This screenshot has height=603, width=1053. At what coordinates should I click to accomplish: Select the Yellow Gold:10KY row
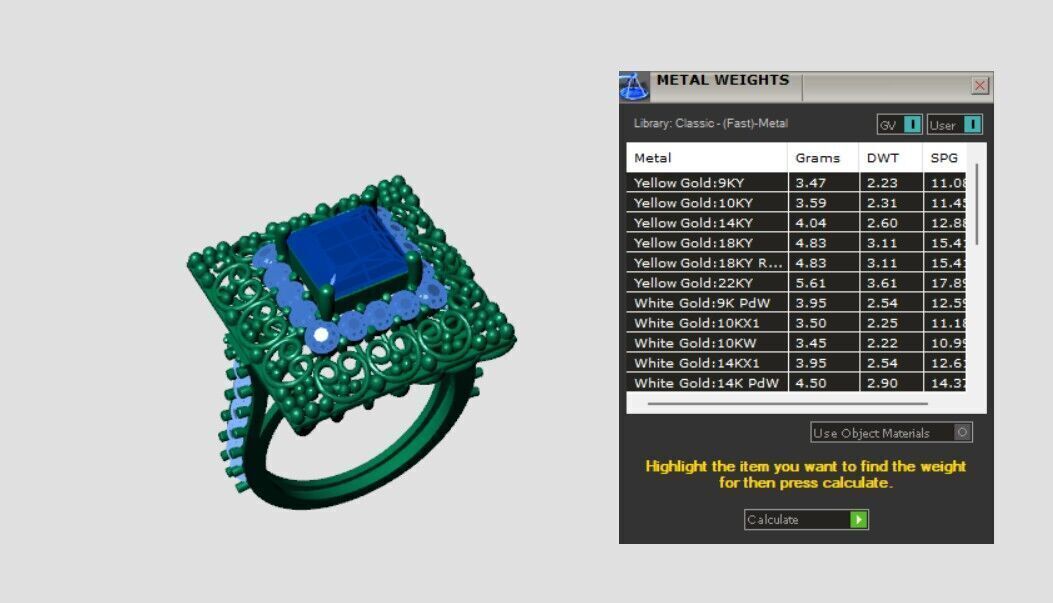point(796,203)
